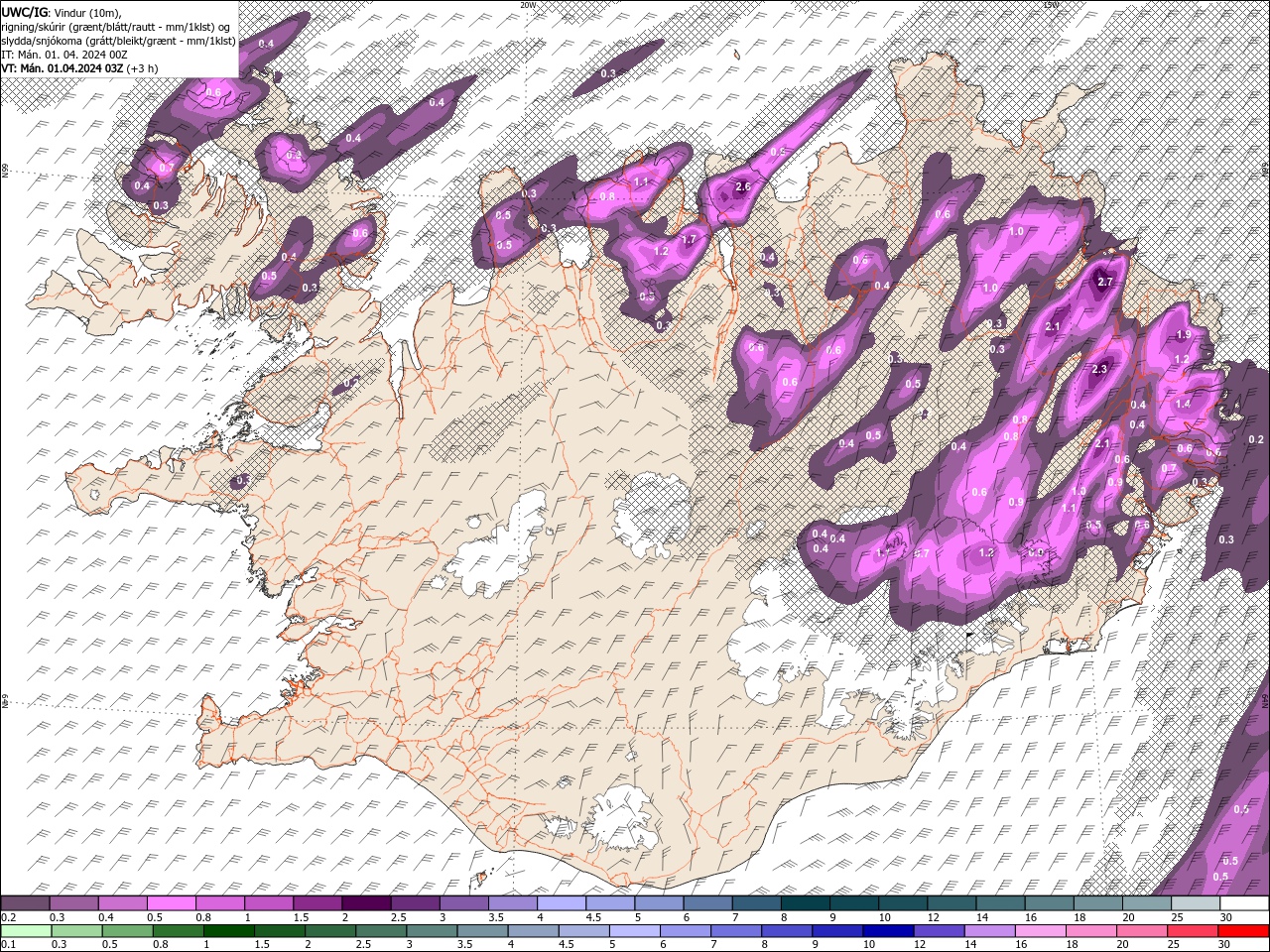1270x952 pixels.
Task: Pick the 18 pink swatch in the lower legend row
Action: 1090,931
